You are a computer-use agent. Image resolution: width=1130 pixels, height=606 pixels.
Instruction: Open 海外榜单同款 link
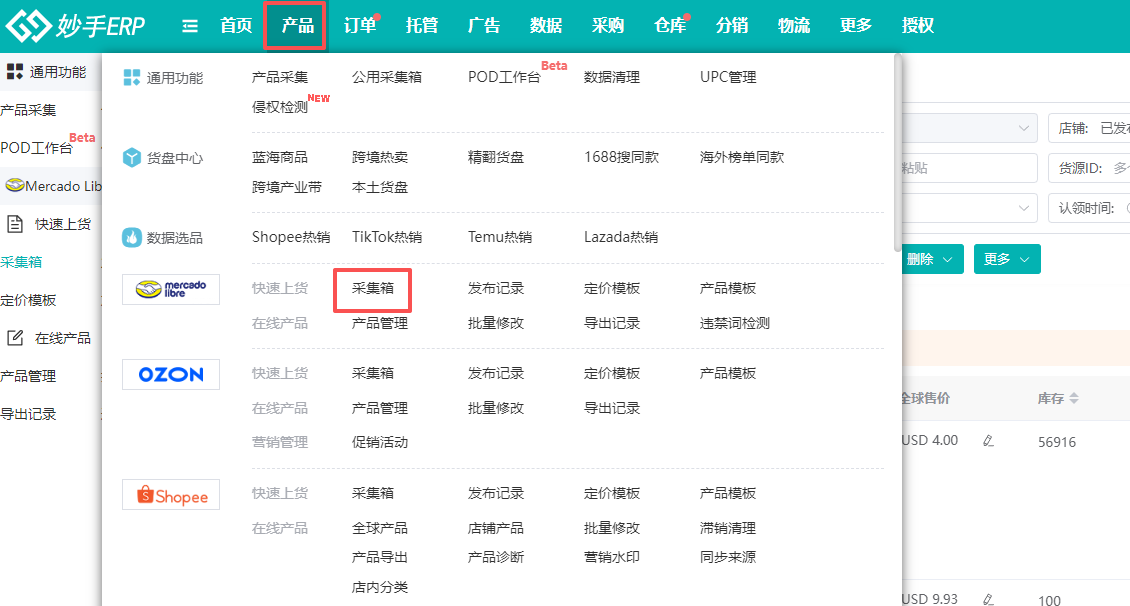tap(742, 157)
